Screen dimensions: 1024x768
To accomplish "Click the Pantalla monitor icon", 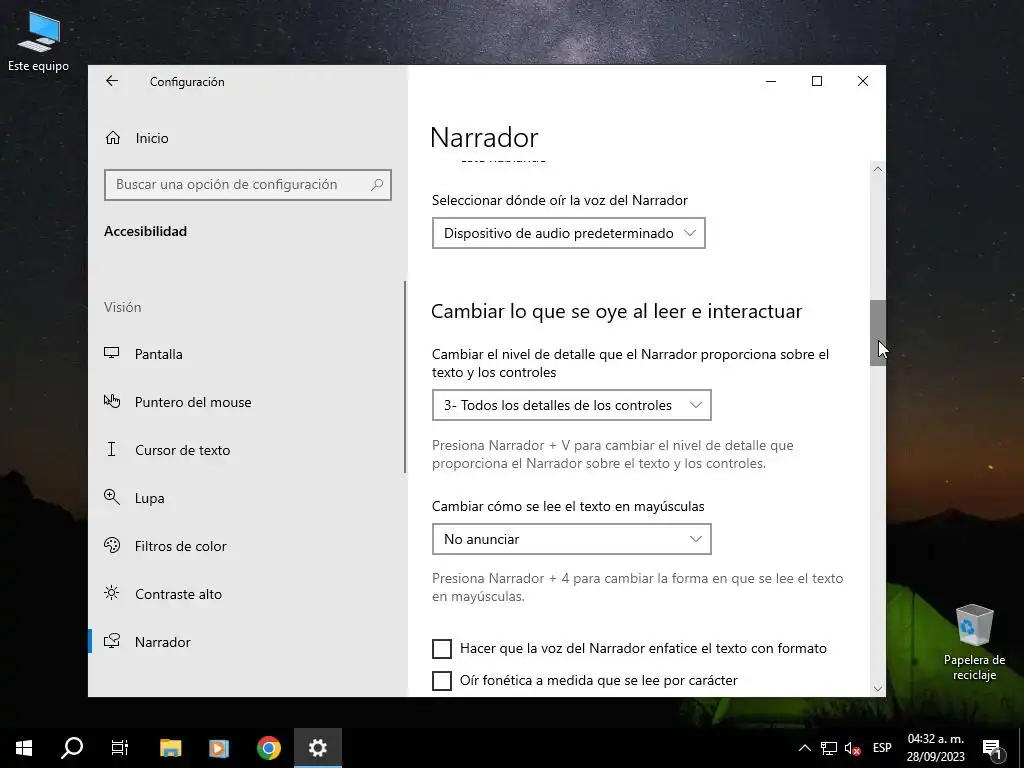I will coord(112,353).
